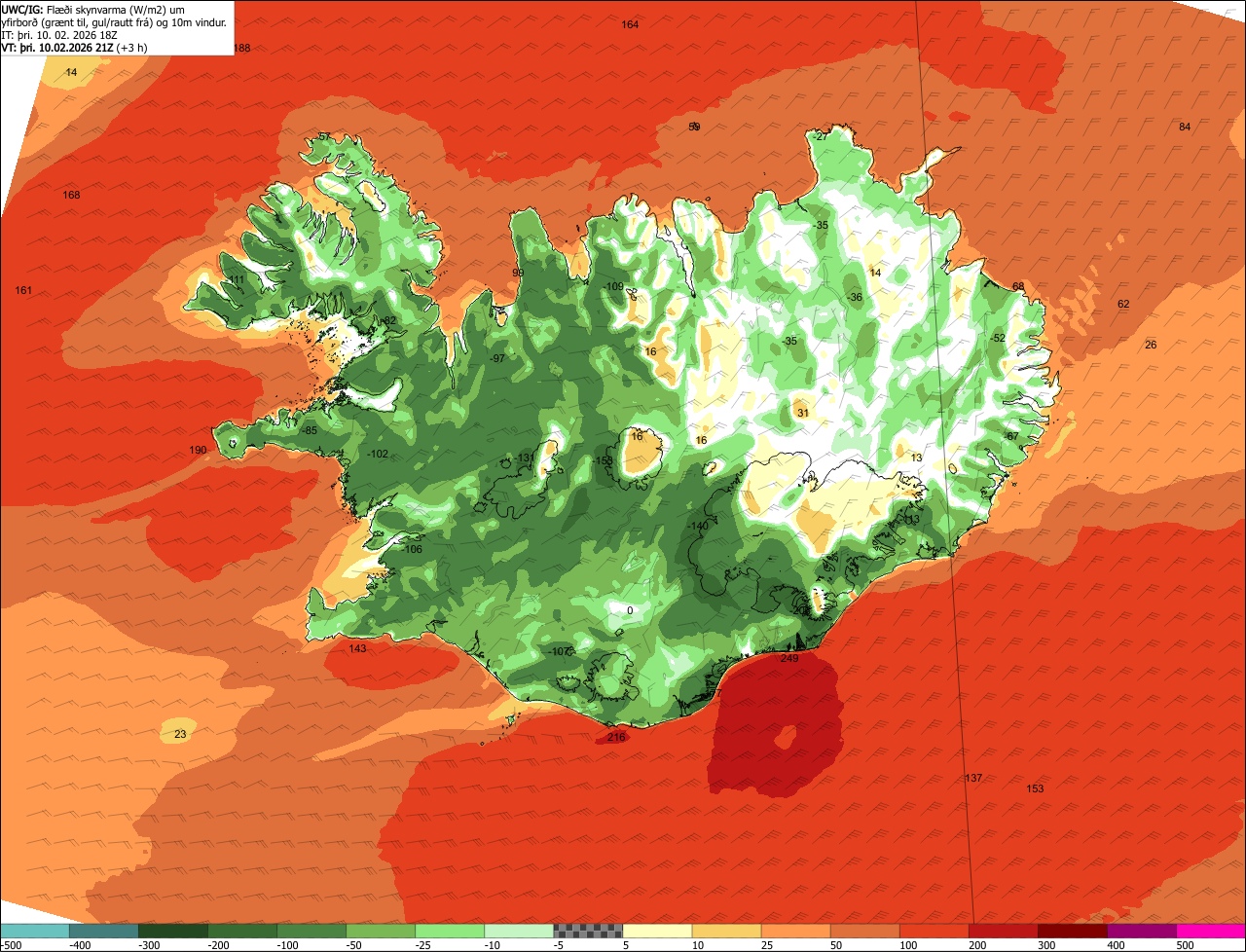
Task: Click the '500' legend label
Action: click(x=1185, y=945)
